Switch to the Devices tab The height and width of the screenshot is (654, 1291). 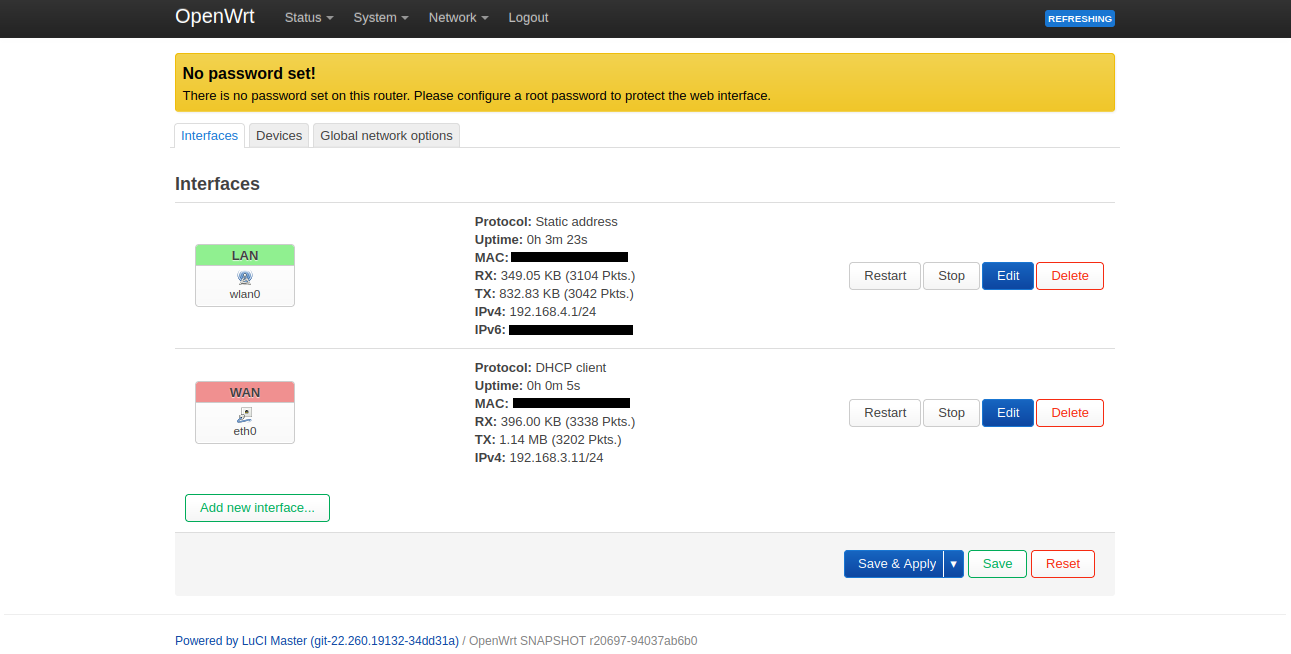pyautogui.click(x=279, y=136)
